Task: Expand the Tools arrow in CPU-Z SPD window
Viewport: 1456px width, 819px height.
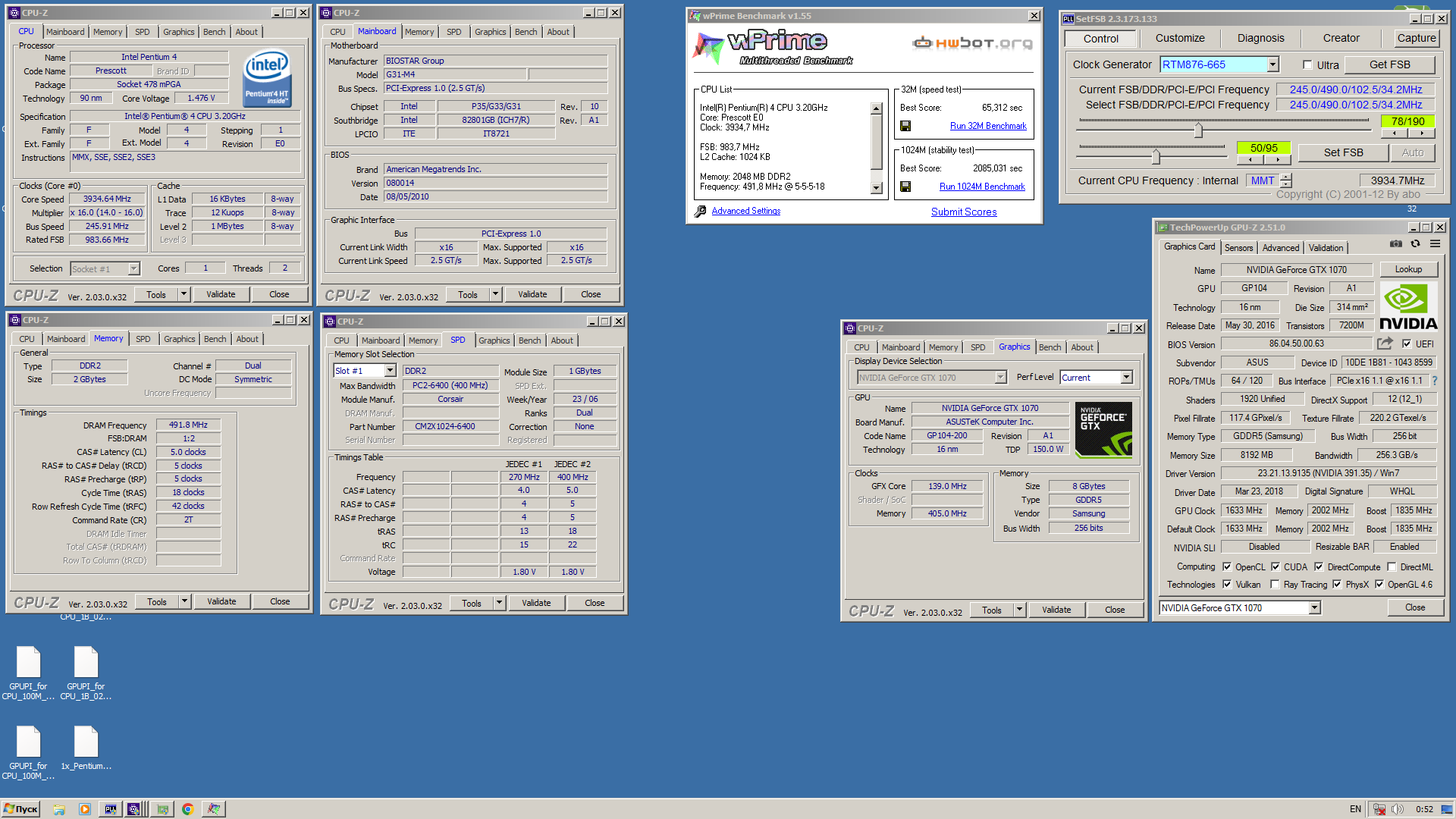Action: pyautogui.click(x=499, y=603)
